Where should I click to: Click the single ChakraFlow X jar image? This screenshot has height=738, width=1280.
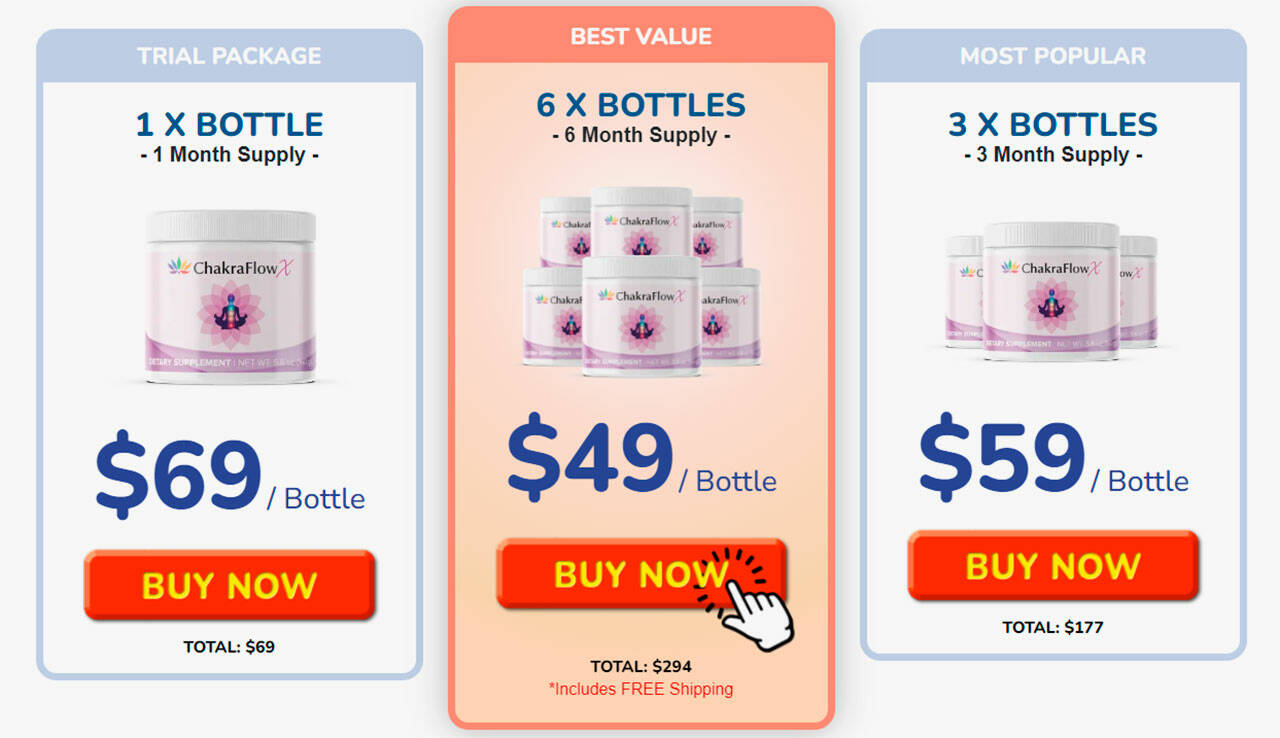(x=231, y=297)
